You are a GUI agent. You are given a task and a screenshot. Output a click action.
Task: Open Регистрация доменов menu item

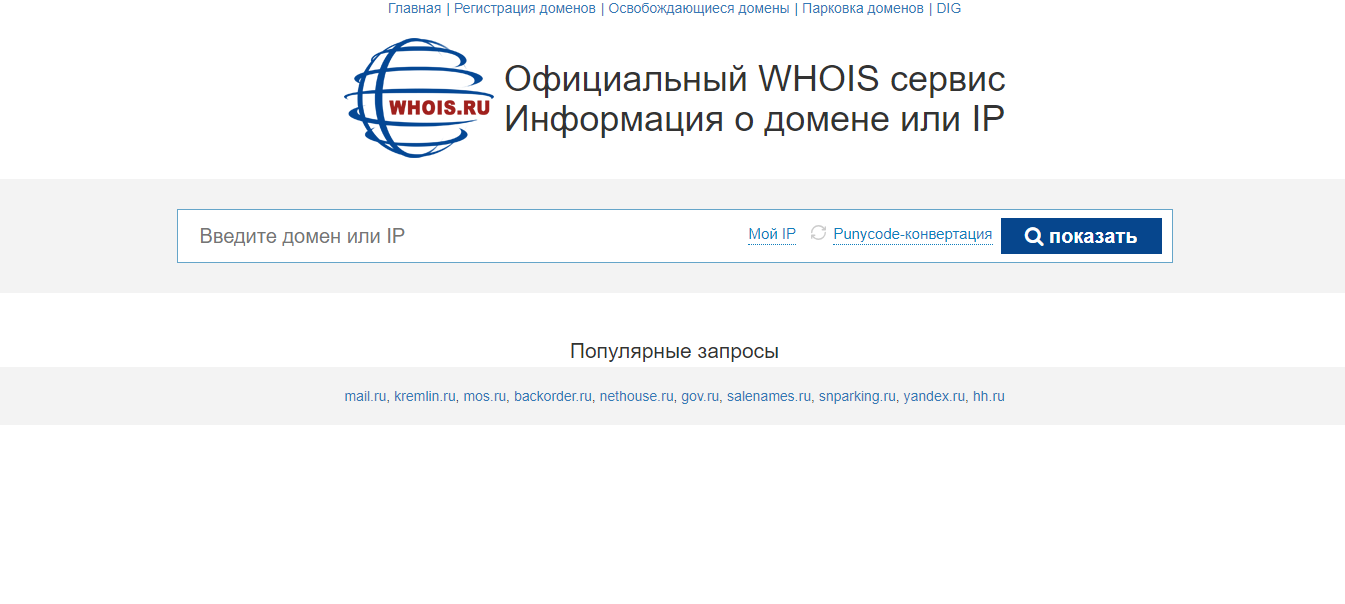pyautogui.click(x=525, y=8)
